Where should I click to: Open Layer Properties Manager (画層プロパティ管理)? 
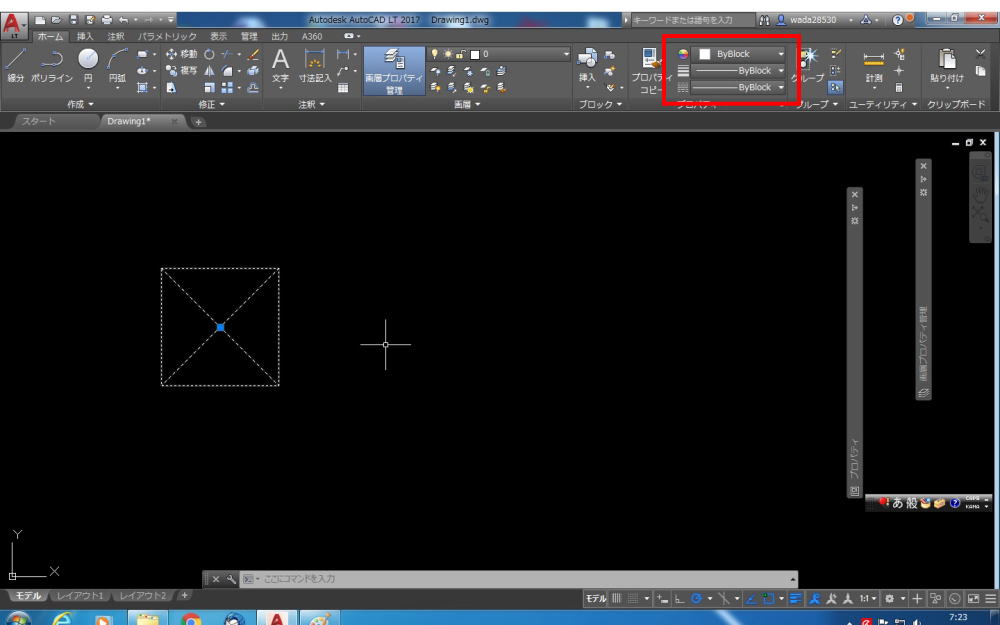(394, 71)
